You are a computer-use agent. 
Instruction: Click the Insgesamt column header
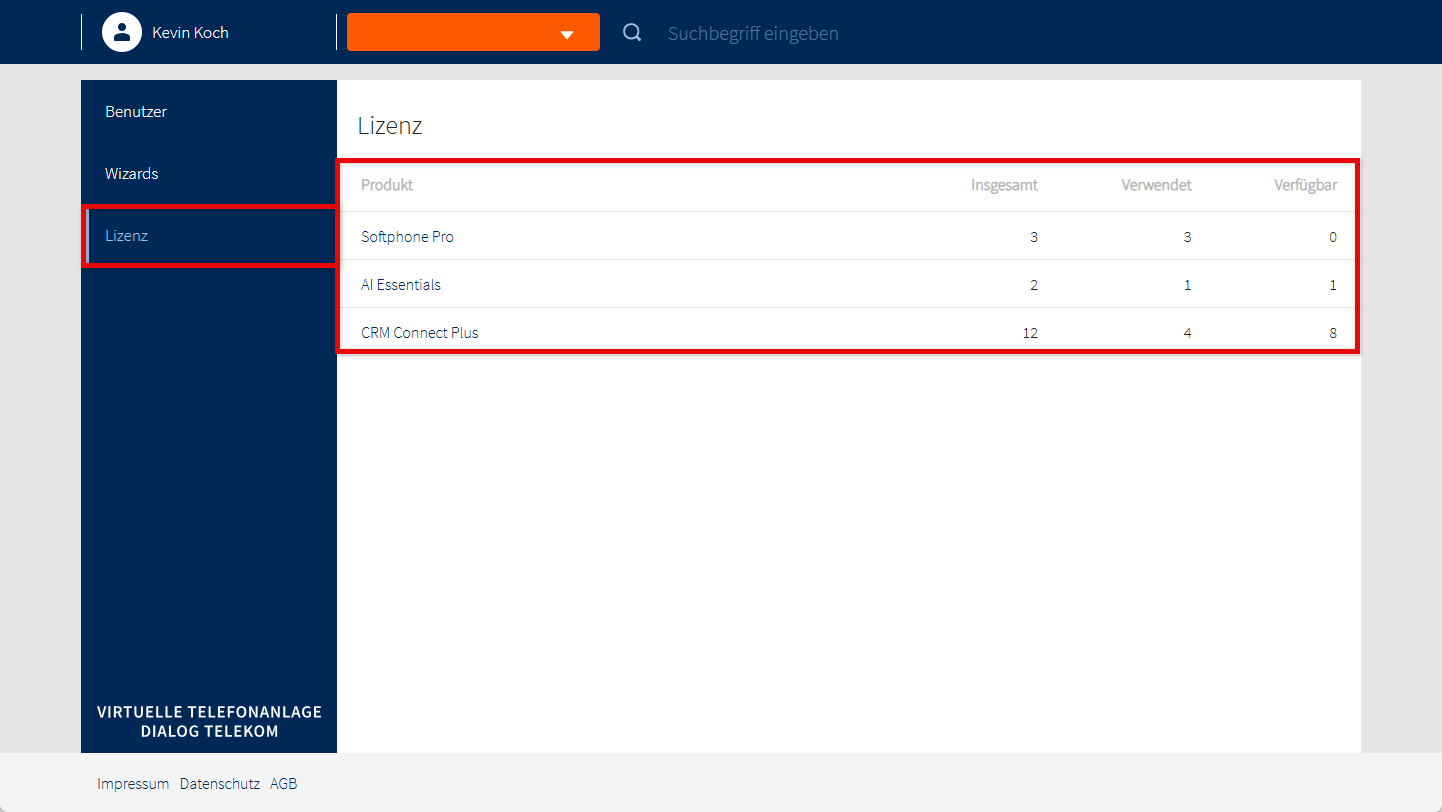tap(1004, 185)
